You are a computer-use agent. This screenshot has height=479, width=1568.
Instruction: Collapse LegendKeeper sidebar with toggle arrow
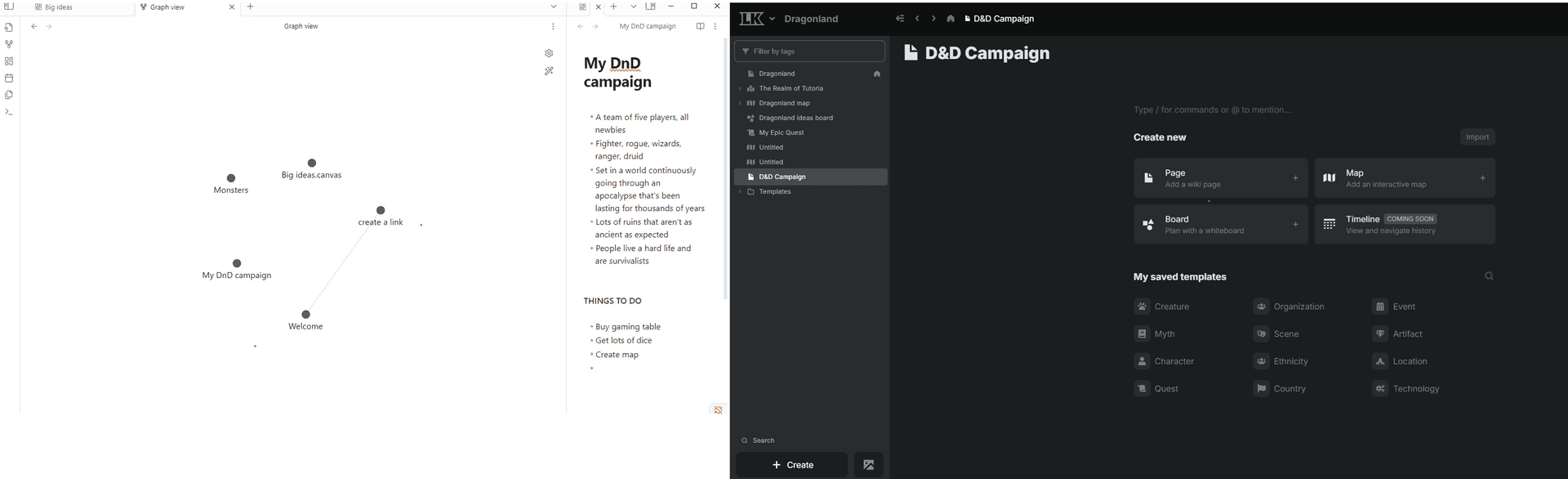click(900, 19)
